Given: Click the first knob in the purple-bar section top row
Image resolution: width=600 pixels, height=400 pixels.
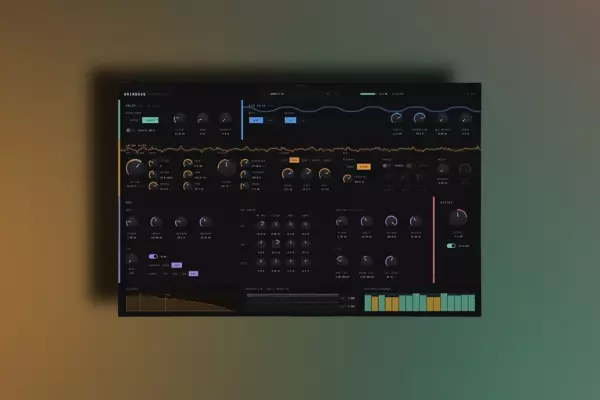Looking at the screenshot, I should [132, 222].
